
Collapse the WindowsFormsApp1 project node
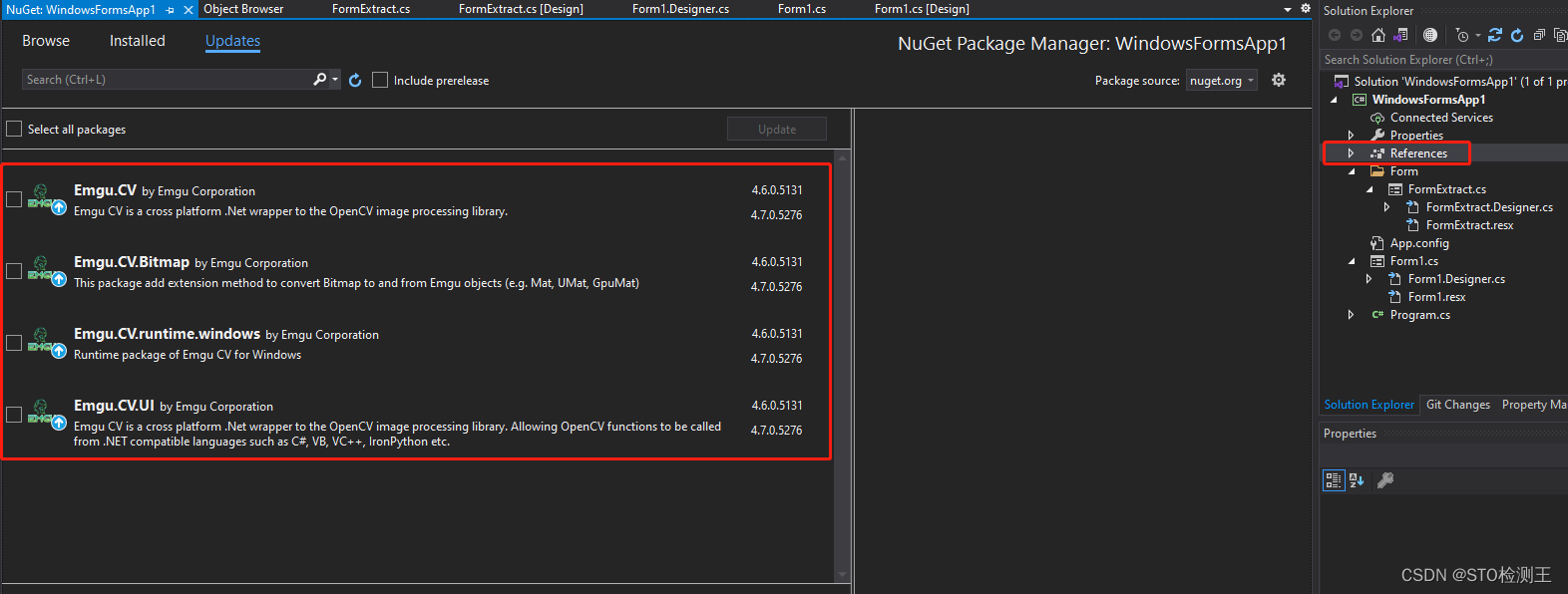[1334, 100]
